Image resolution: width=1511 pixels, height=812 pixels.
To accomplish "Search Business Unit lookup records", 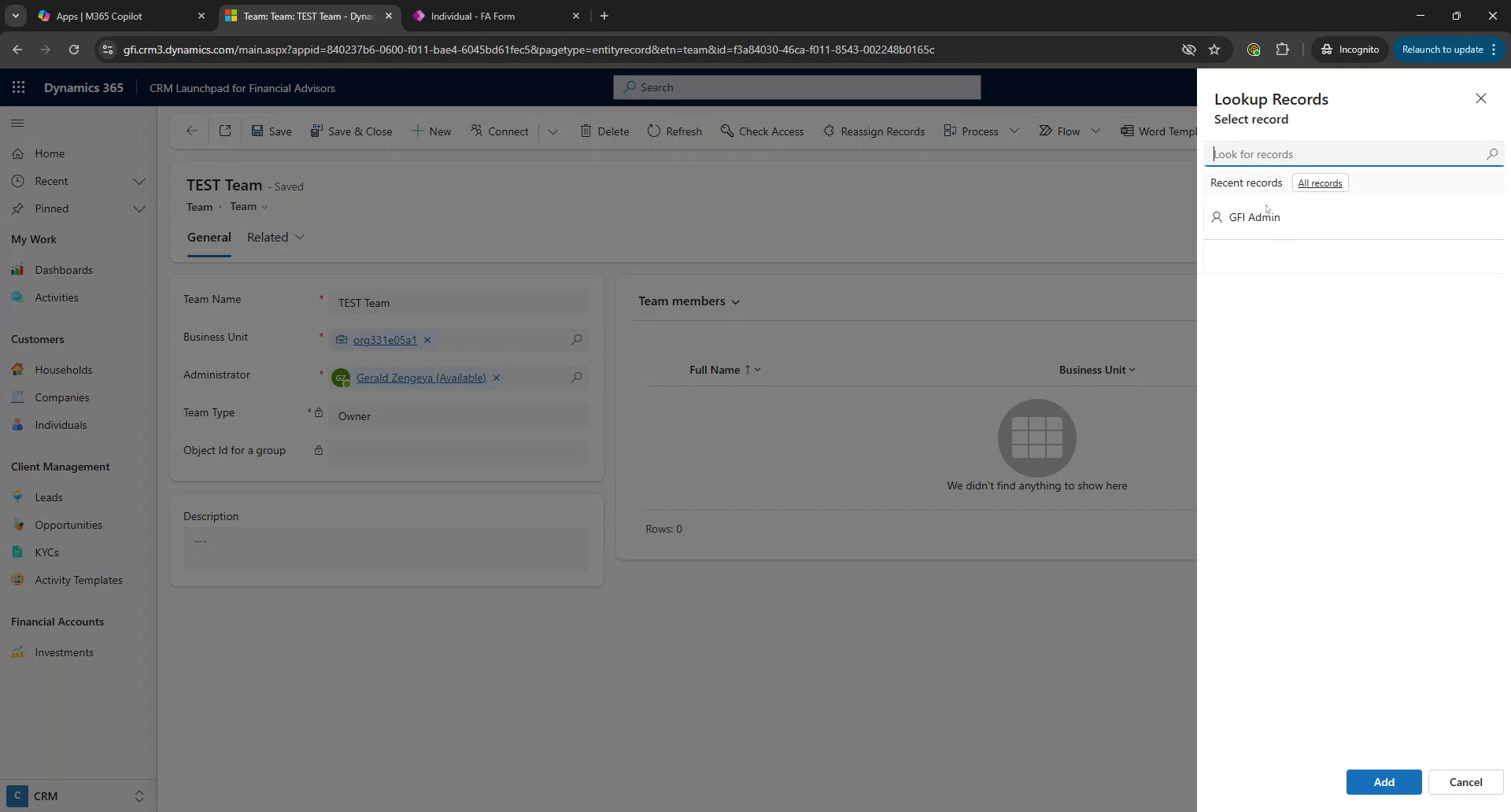I will click(x=577, y=339).
